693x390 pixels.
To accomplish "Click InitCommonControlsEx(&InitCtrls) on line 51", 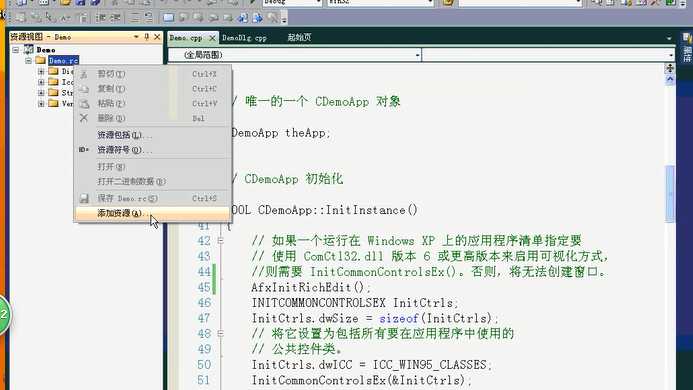I will click(362, 380).
